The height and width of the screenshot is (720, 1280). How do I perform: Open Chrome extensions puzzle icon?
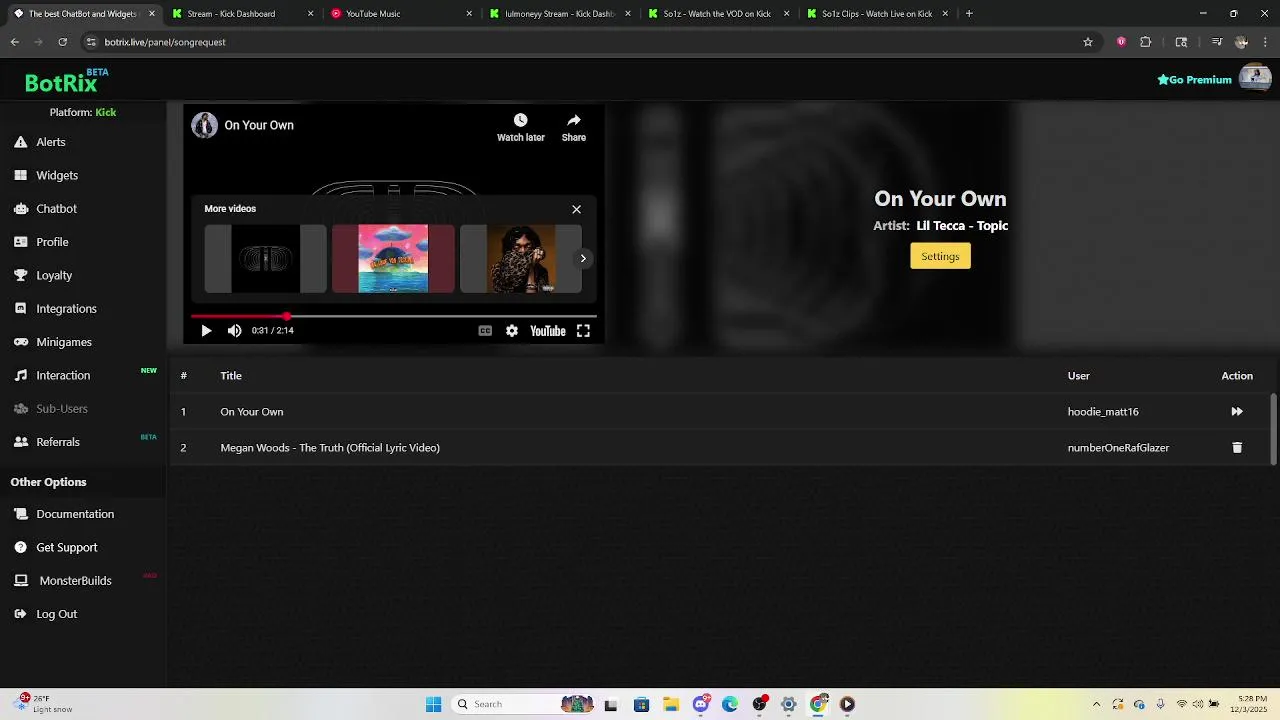point(1146,42)
